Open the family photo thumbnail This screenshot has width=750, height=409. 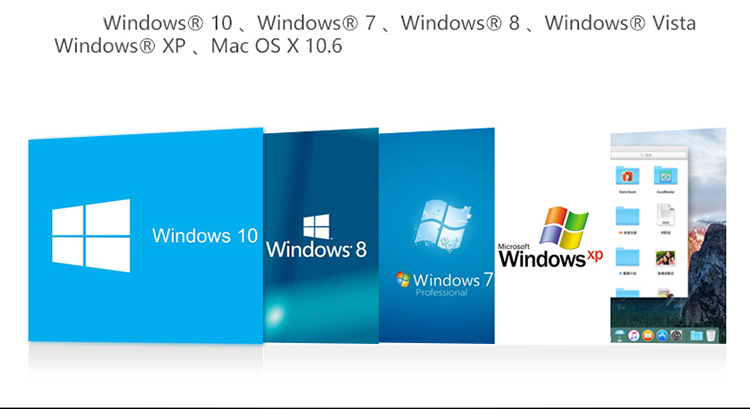pos(665,258)
